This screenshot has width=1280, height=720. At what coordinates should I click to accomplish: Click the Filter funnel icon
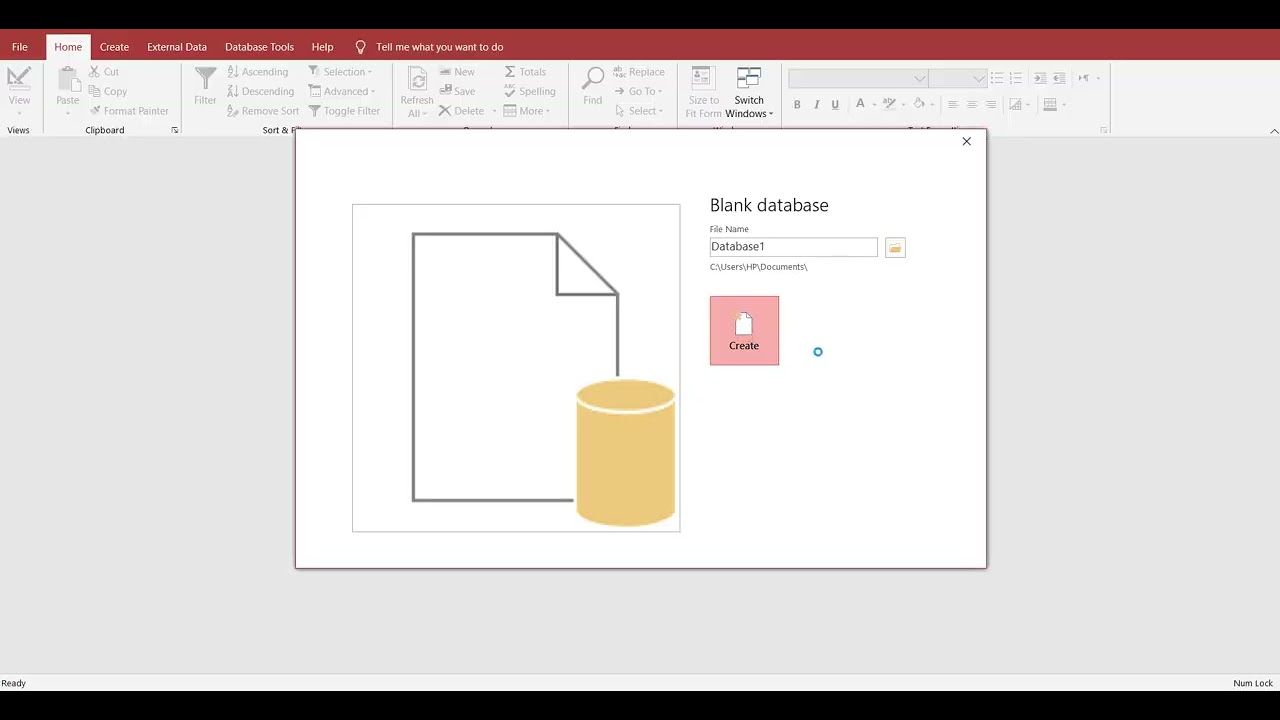[205, 80]
